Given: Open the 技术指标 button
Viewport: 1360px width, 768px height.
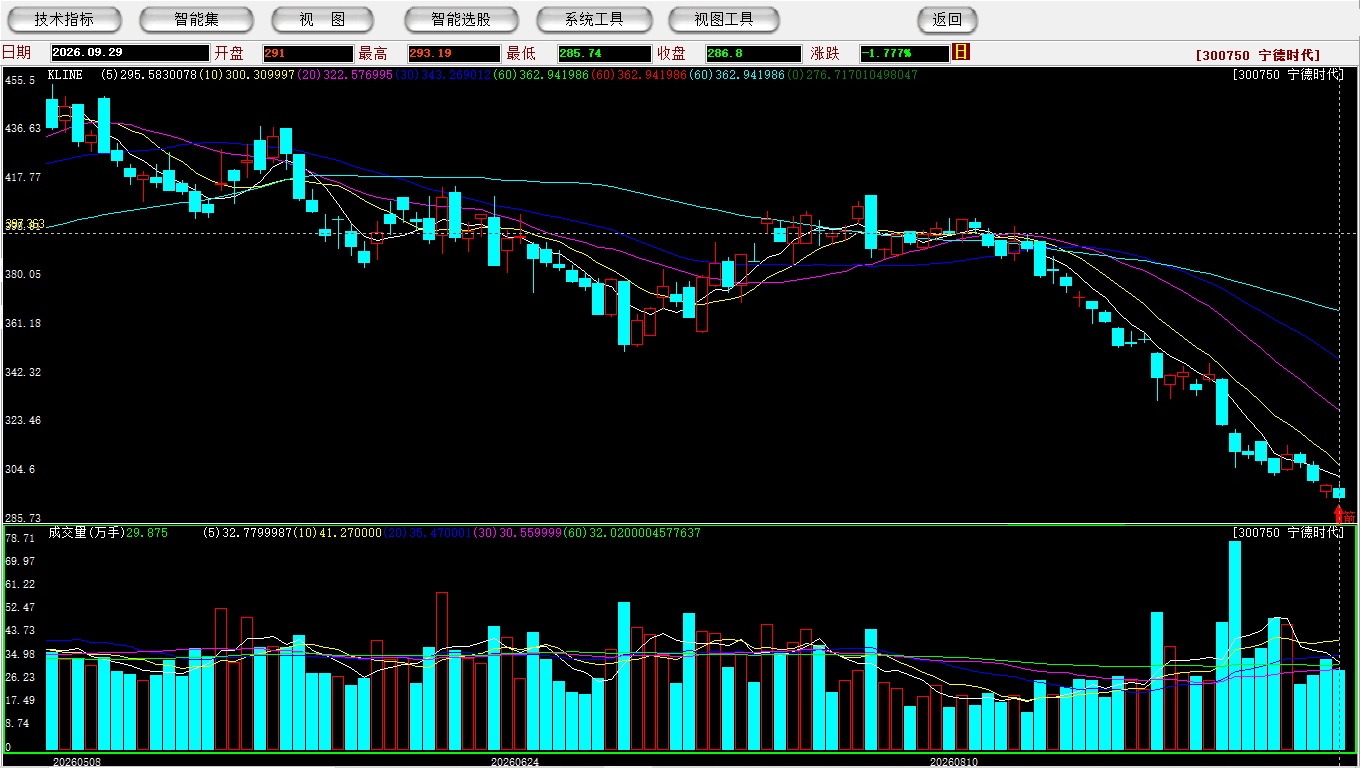Looking at the screenshot, I should (64, 19).
